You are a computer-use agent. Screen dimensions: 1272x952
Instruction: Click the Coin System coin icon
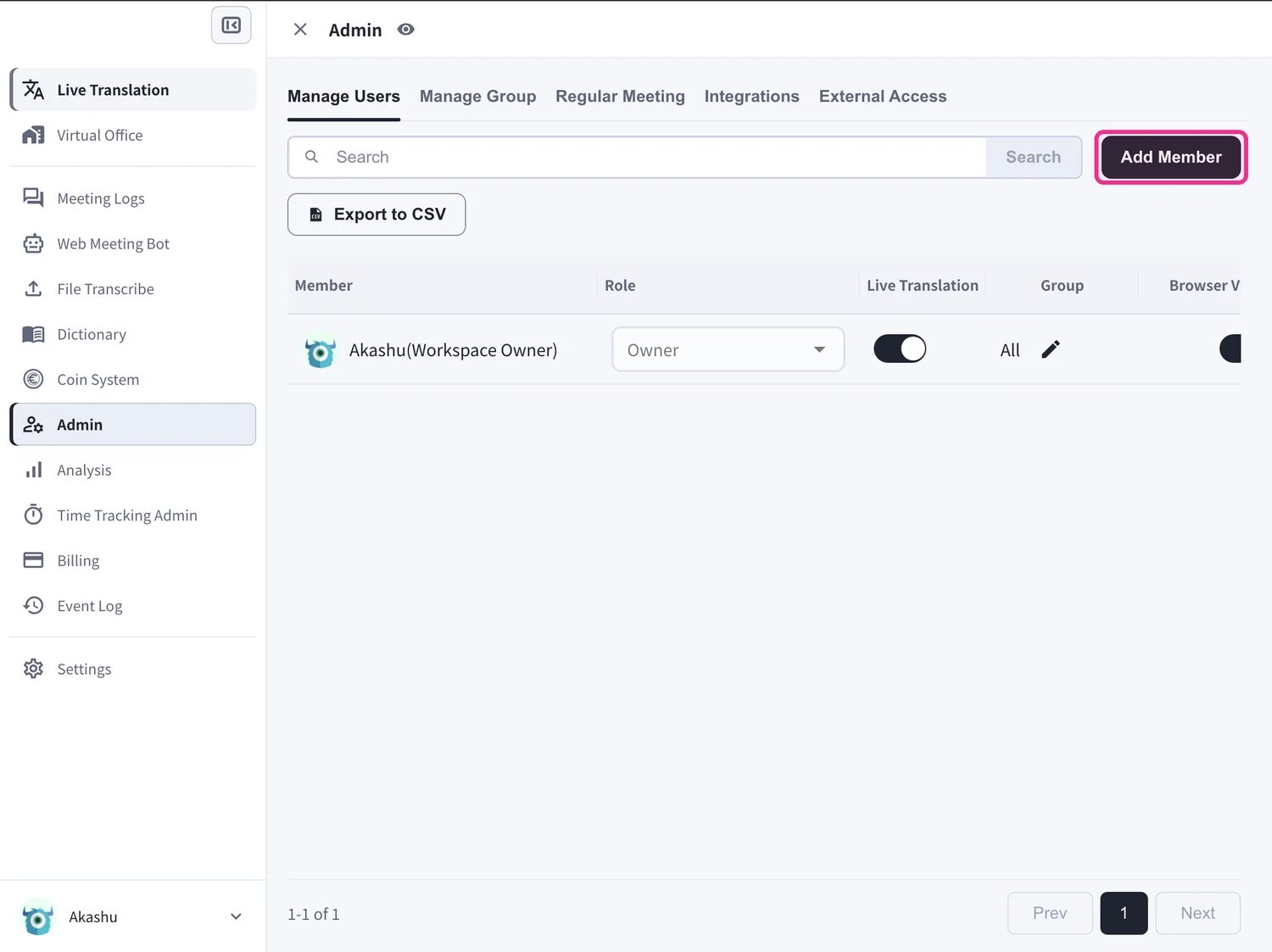33,379
